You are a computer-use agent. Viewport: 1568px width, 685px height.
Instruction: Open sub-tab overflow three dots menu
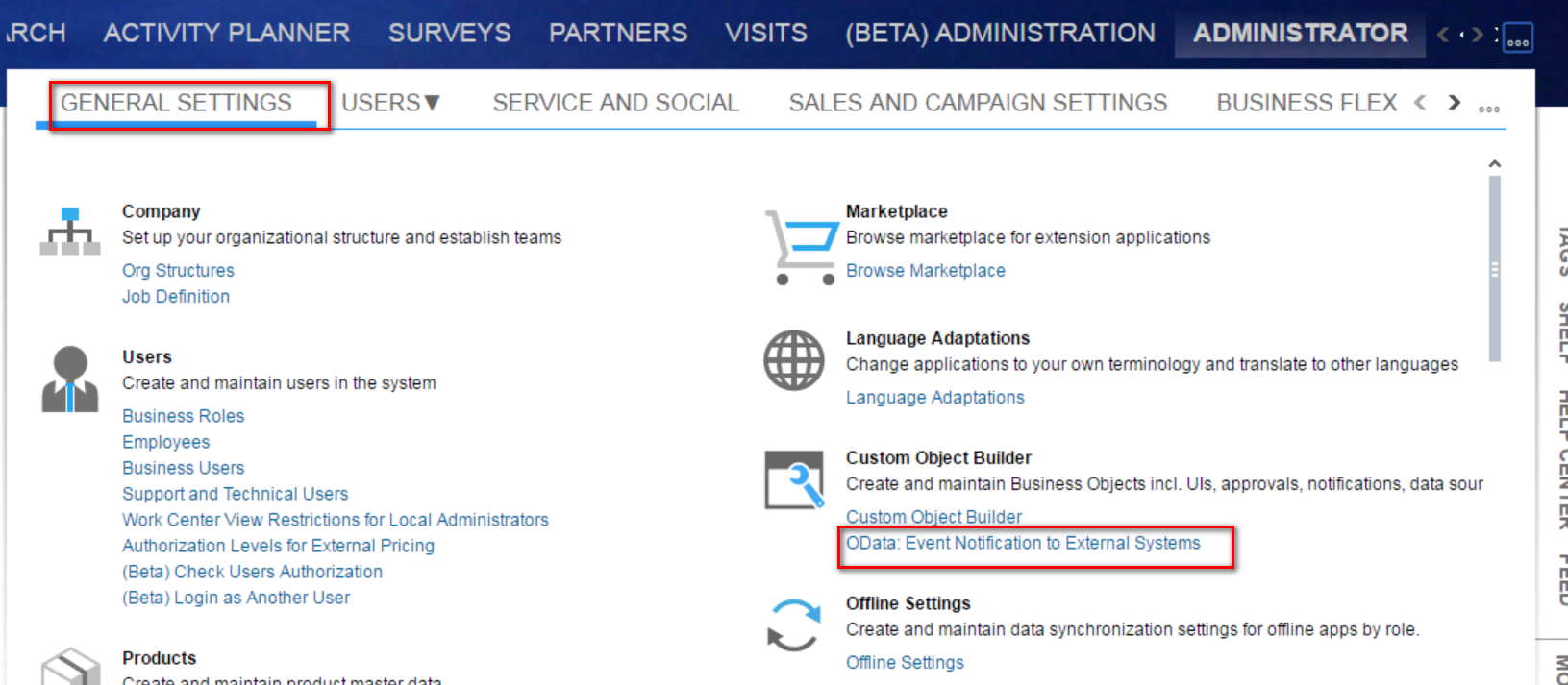[x=1489, y=109]
